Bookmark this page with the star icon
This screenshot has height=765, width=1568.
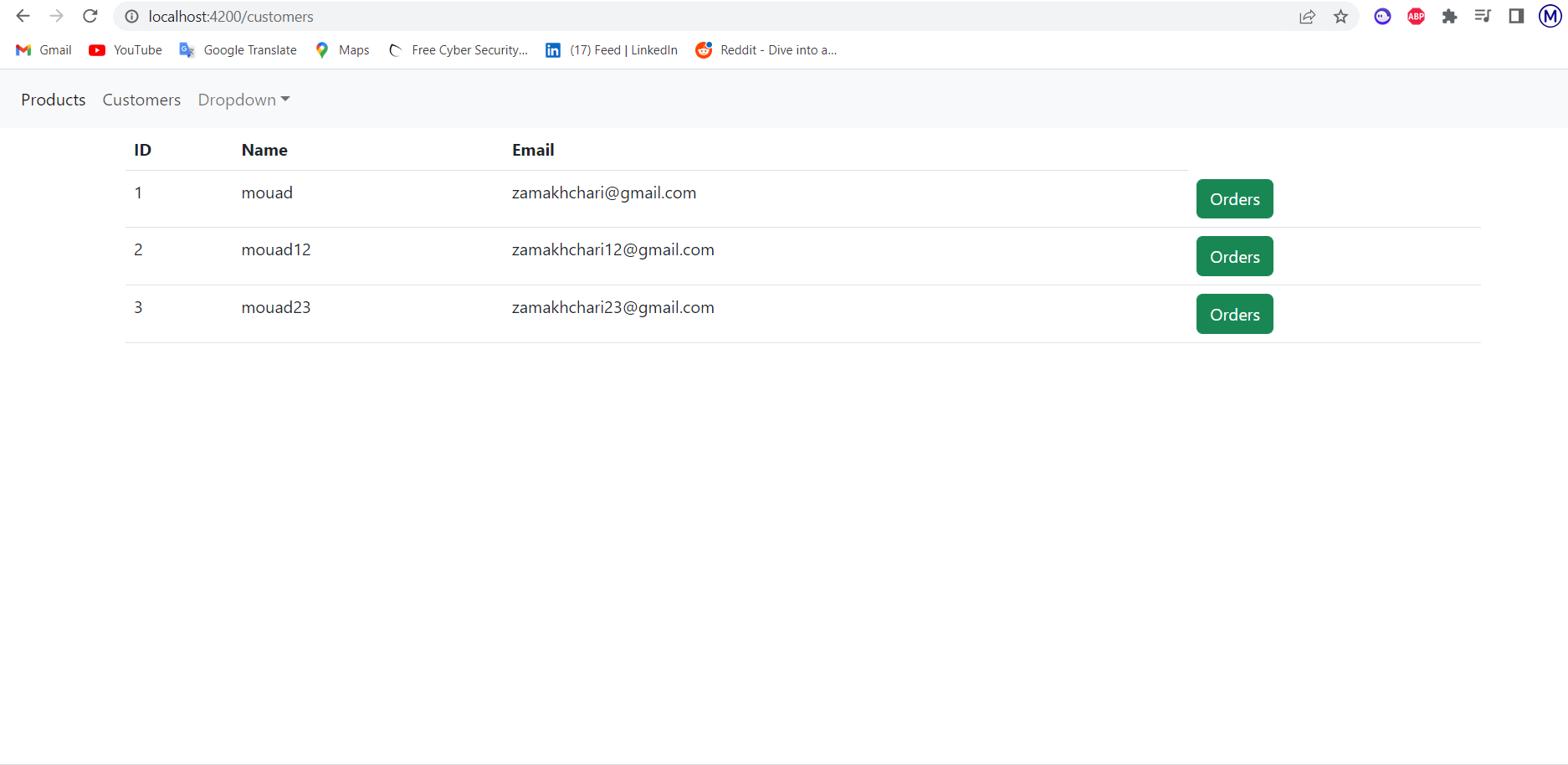(1340, 16)
